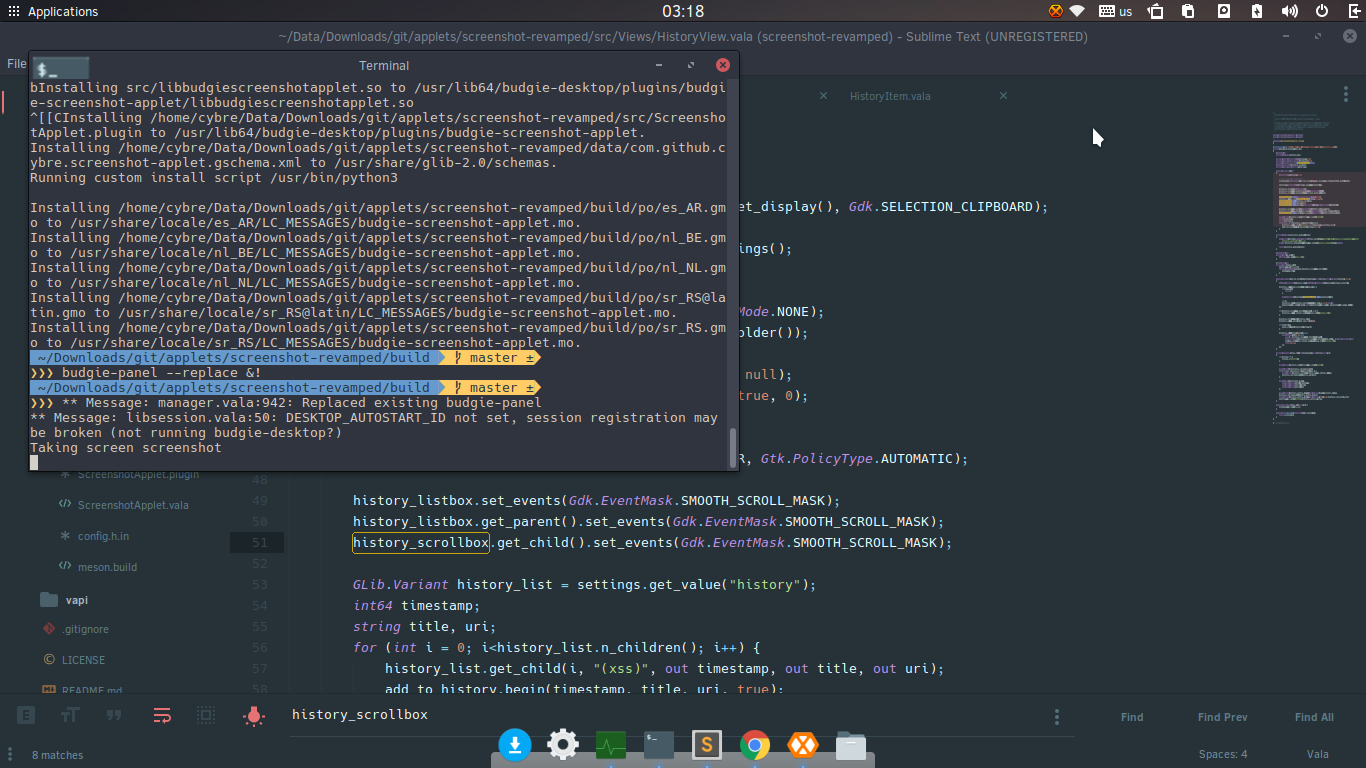Image resolution: width=1366 pixels, height=768 pixels.
Task: Open the volume control indicator
Action: point(1290,12)
